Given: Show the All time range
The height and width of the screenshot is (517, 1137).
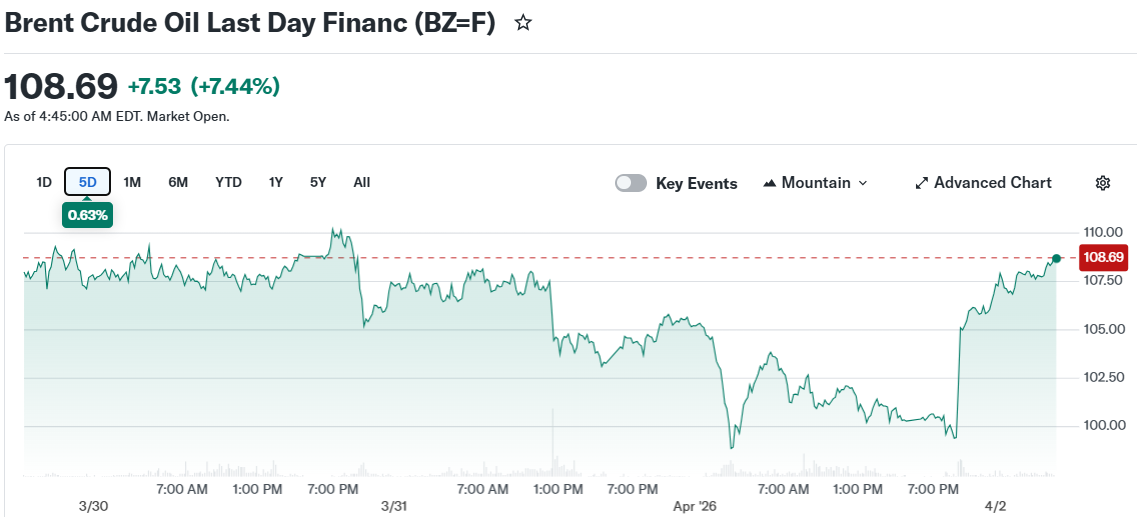Looking at the screenshot, I should point(362,182).
